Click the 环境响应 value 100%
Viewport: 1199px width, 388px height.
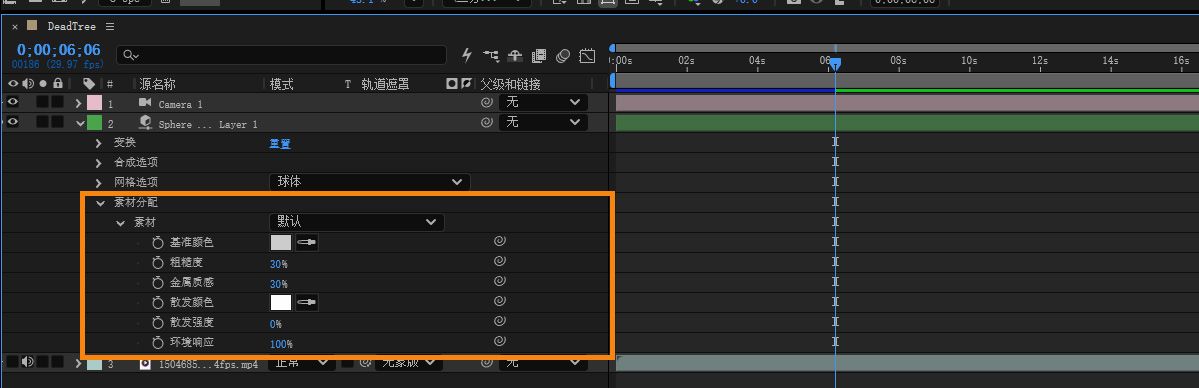point(281,344)
